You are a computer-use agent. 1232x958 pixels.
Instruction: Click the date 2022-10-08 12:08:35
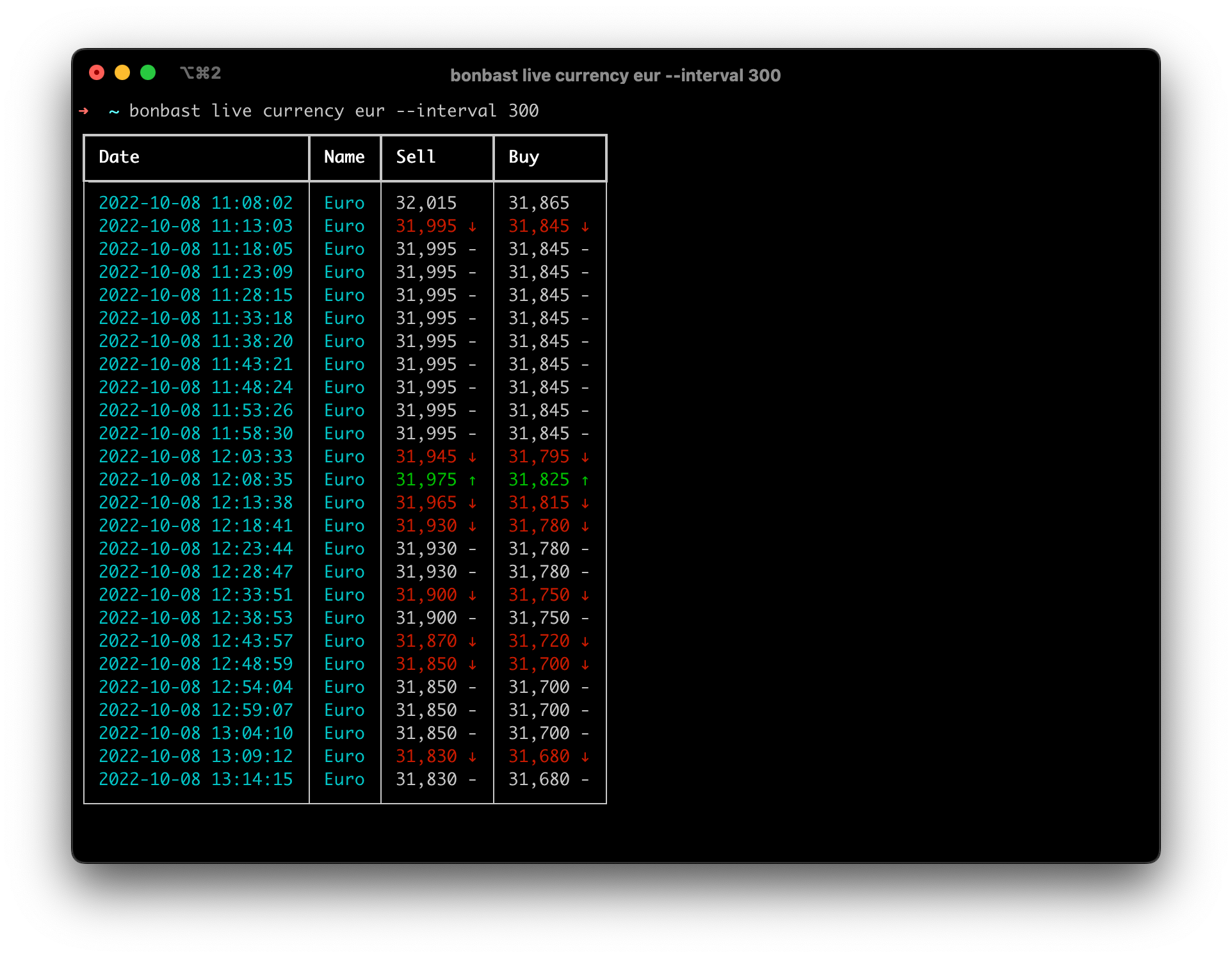[196, 480]
